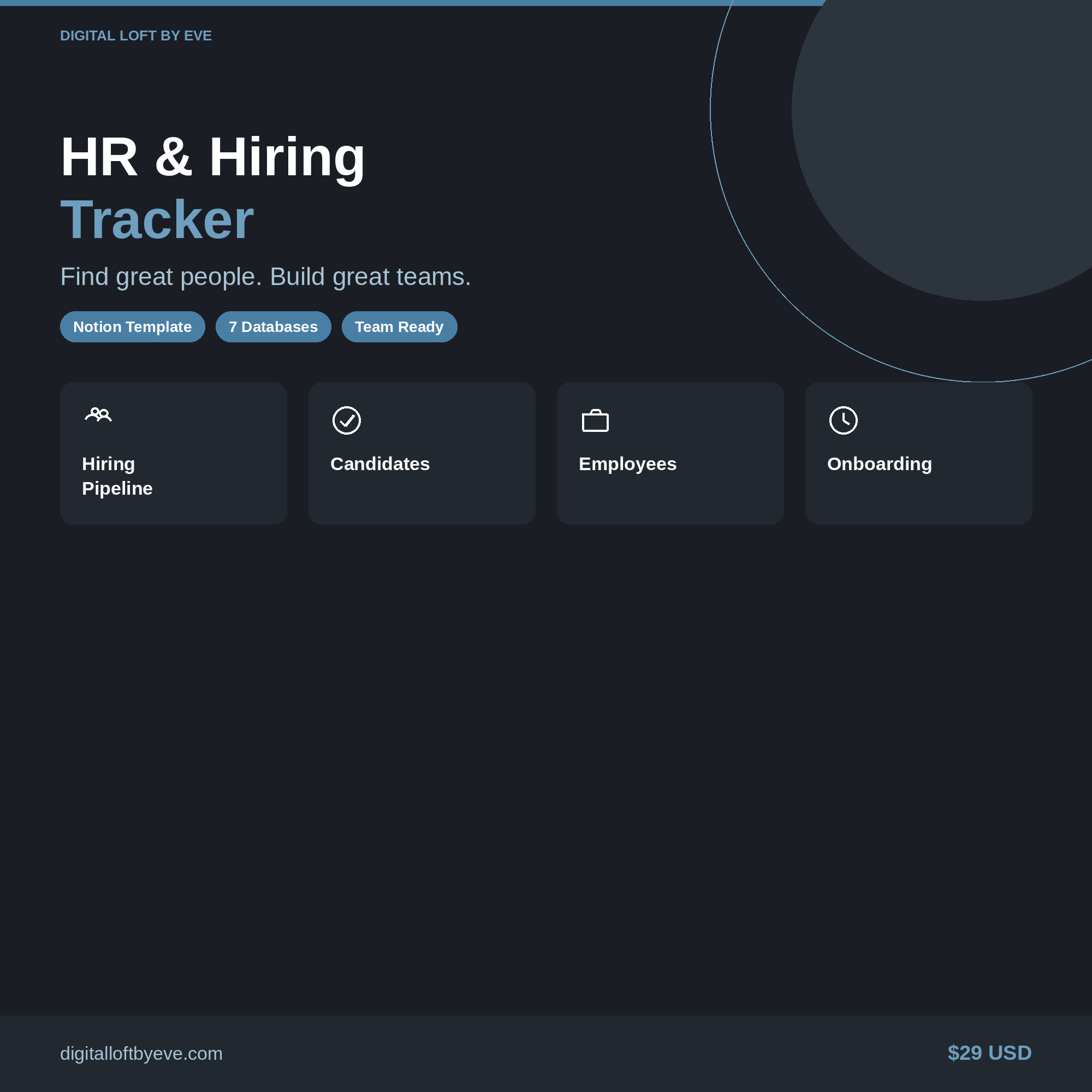Click the digitalloftbyeve.com website link
This screenshot has width=1092, height=1092.
141,1054
